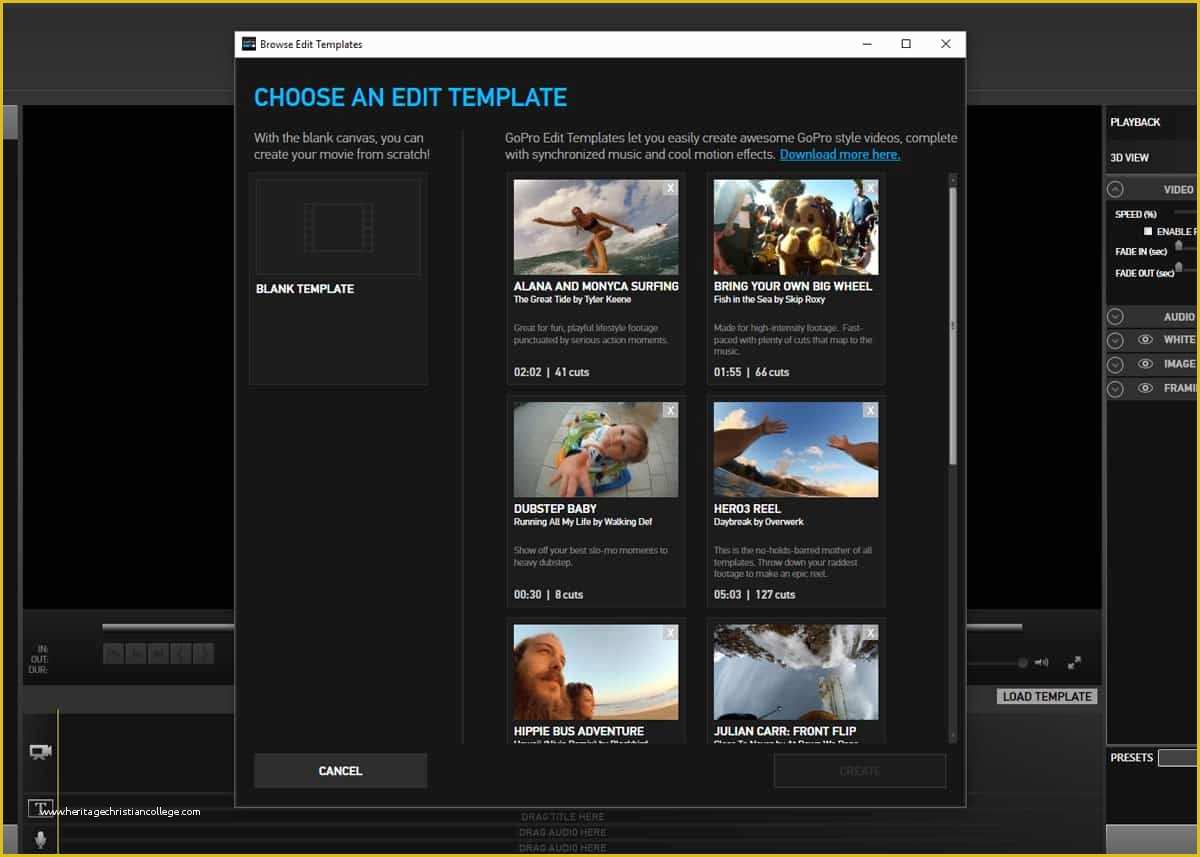
Task: Adjust the FADE IN slider handle
Action: (1179, 245)
